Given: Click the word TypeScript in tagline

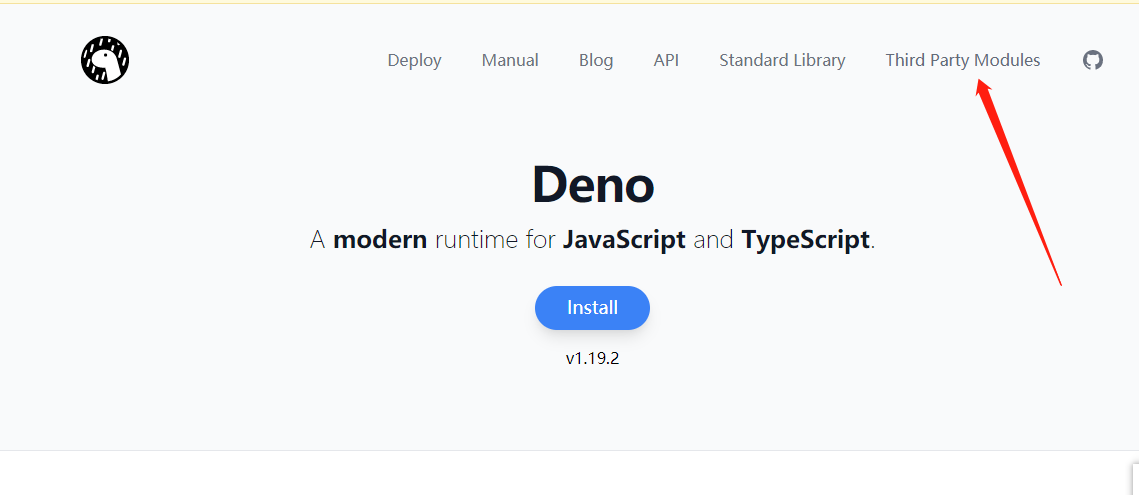Looking at the screenshot, I should point(806,239).
